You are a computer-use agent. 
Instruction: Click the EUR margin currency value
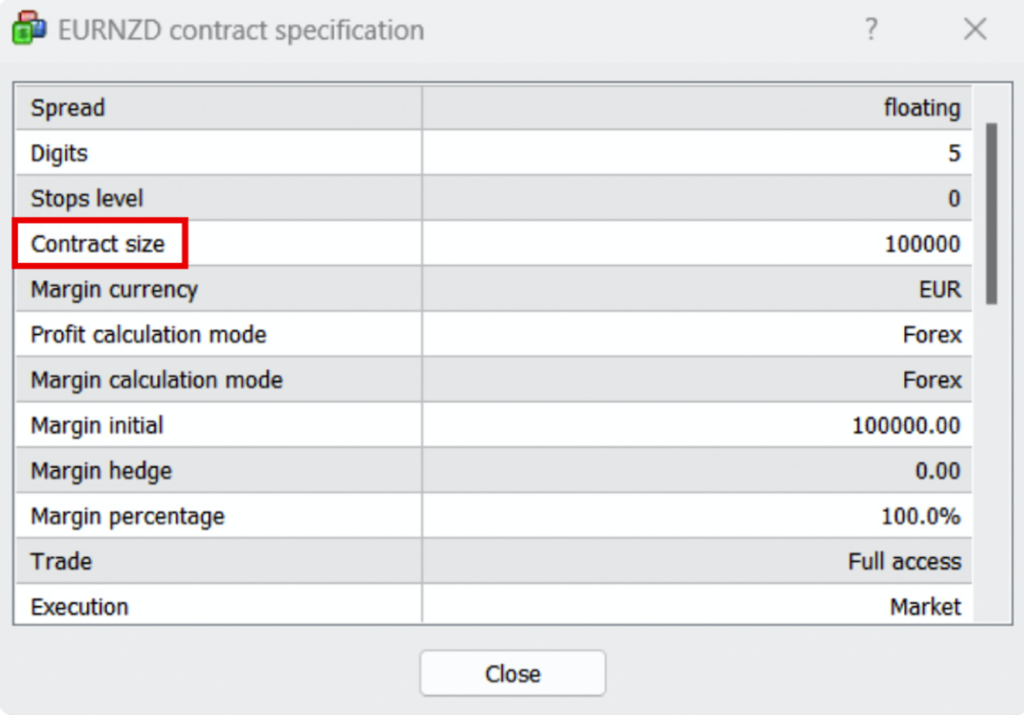940,289
